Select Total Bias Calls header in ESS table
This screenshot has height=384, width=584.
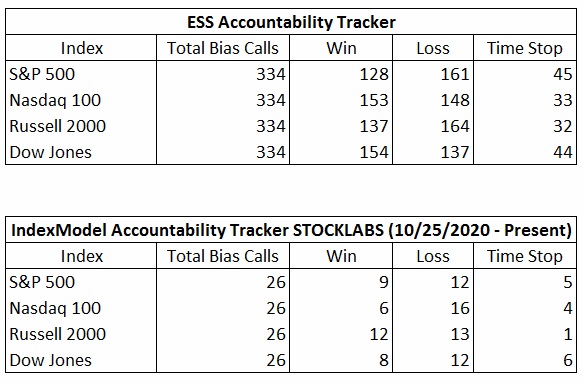click(223, 48)
